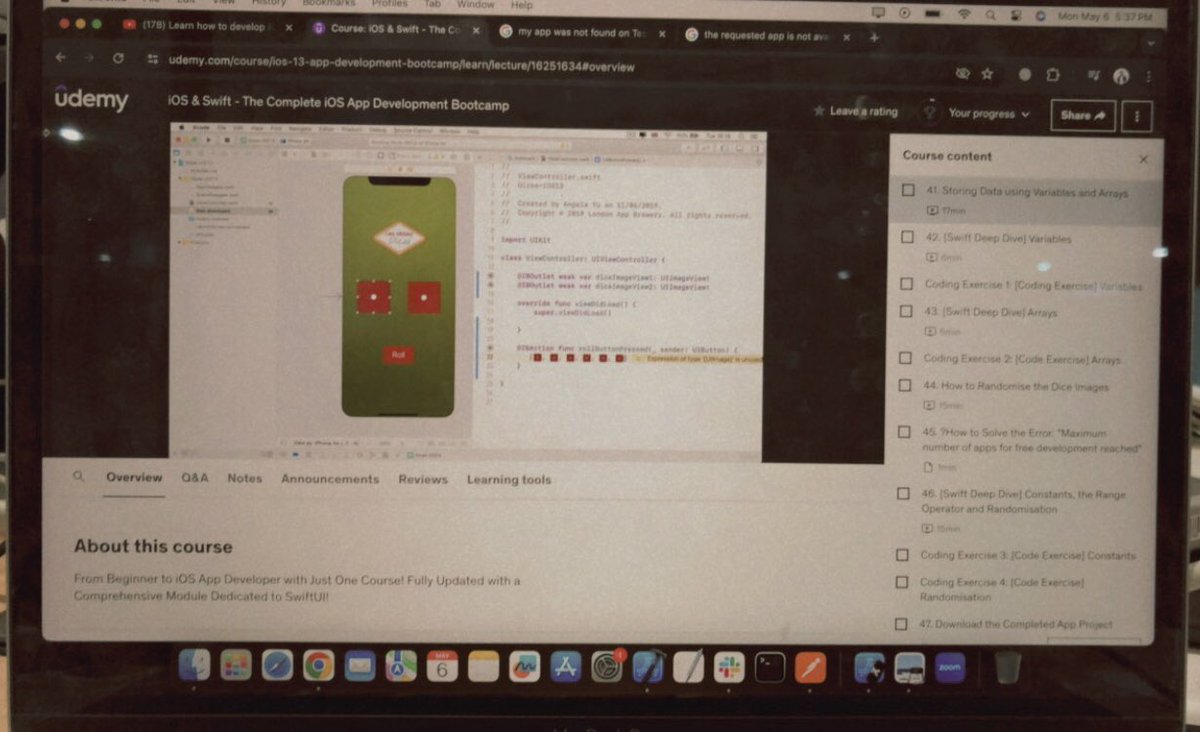Check Coding Exercise 2 Arrays as done
The image size is (1200, 732).
click(x=905, y=358)
